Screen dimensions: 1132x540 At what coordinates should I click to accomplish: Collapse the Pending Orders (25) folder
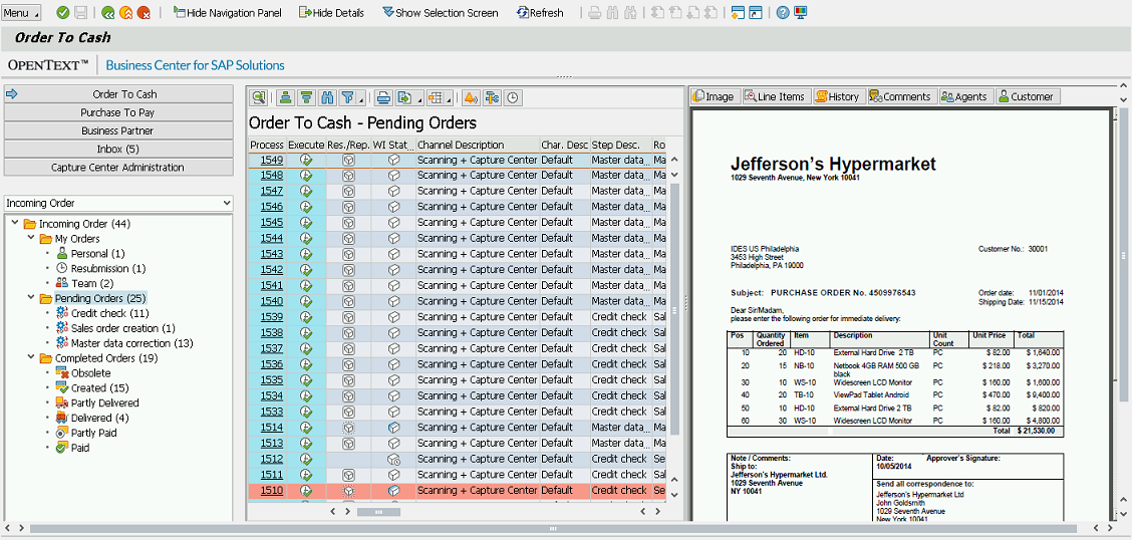pos(31,297)
